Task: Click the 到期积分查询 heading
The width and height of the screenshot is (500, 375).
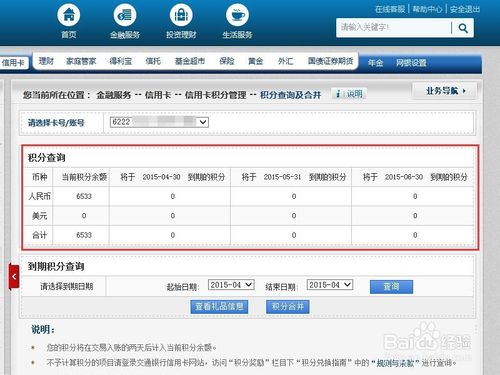Action: [56, 266]
